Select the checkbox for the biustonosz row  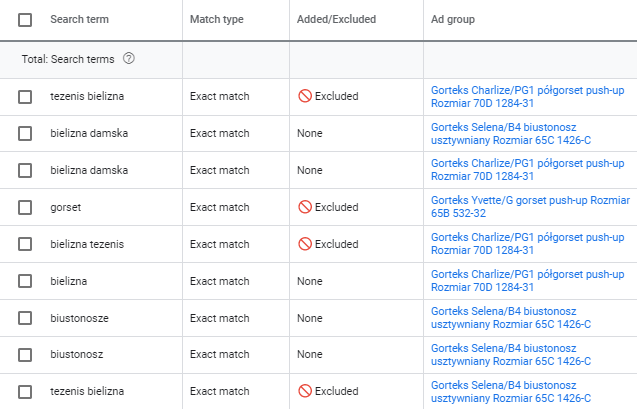coord(25,355)
